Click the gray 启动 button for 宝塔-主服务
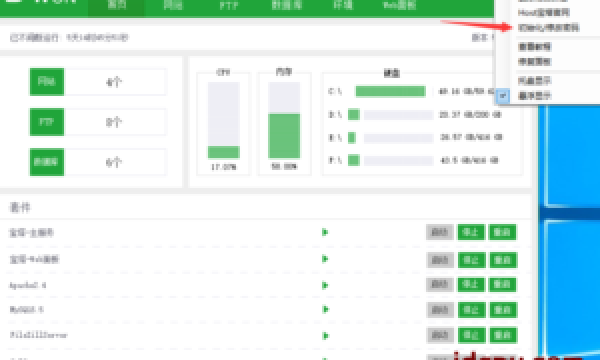 pyautogui.click(x=440, y=232)
